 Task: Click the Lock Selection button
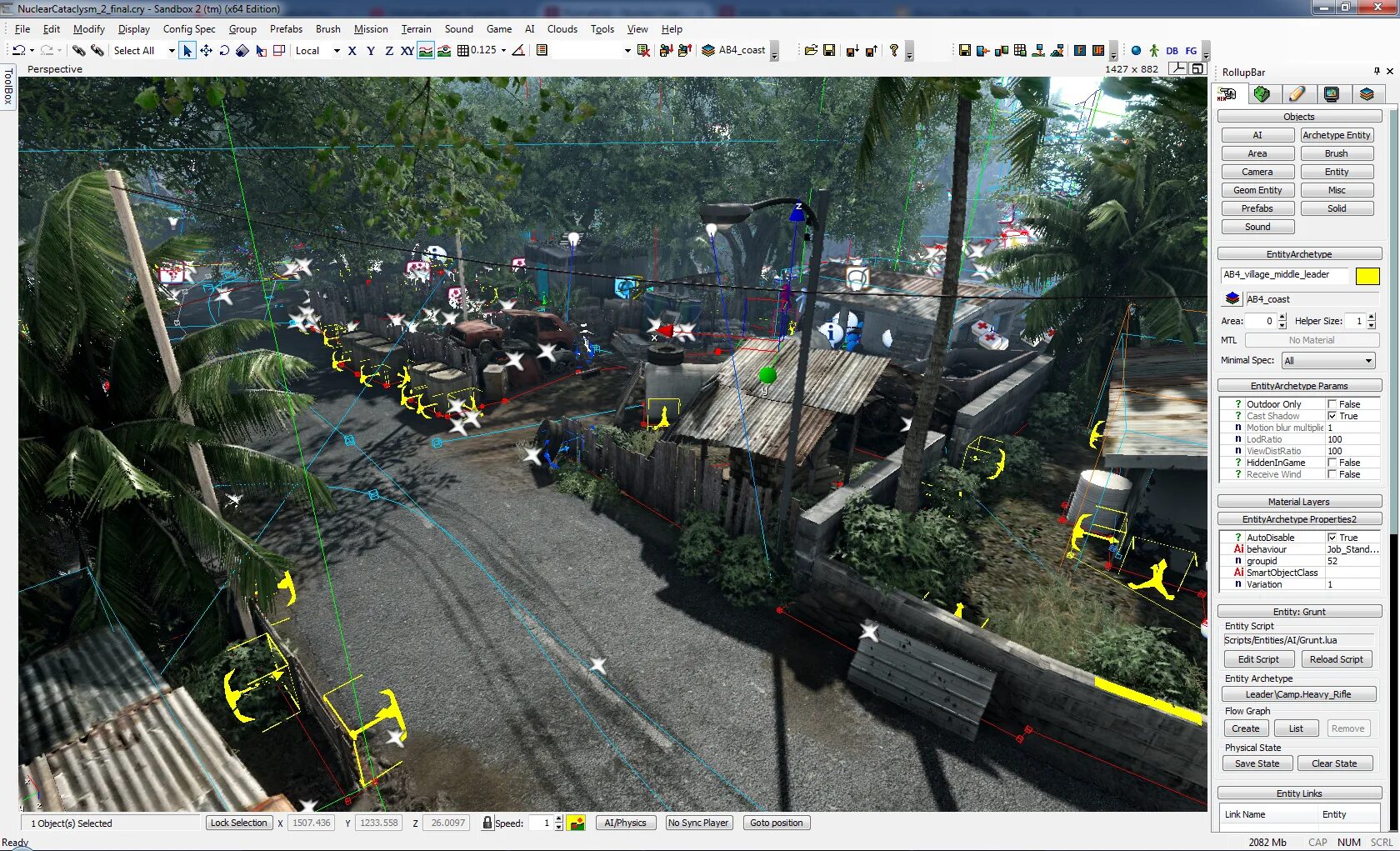pos(238,823)
